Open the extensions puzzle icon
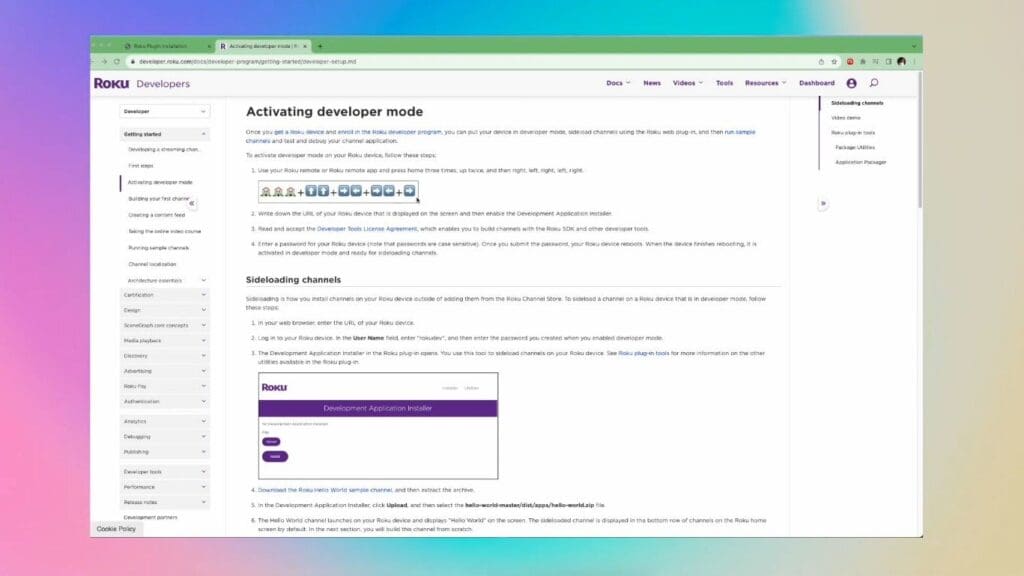Image resolution: width=1024 pixels, height=576 pixels. tap(863, 61)
